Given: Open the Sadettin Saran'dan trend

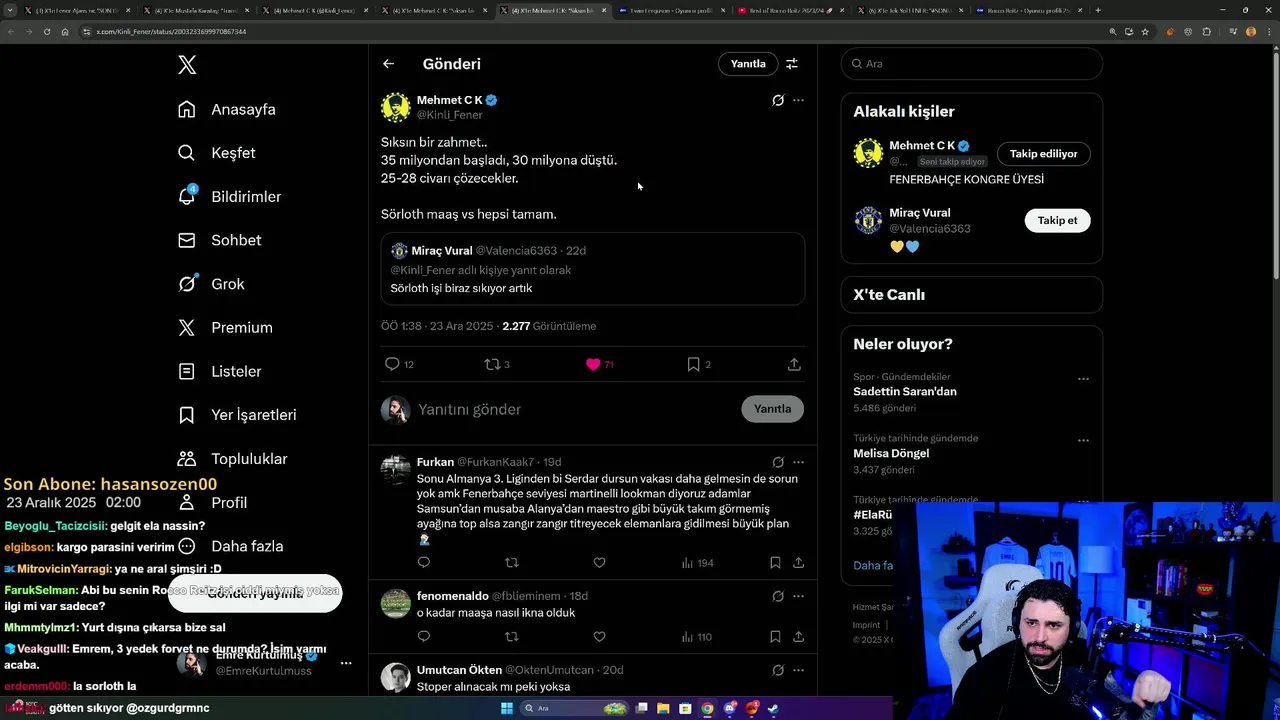Looking at the screenshot, I should tap(904, 391).
